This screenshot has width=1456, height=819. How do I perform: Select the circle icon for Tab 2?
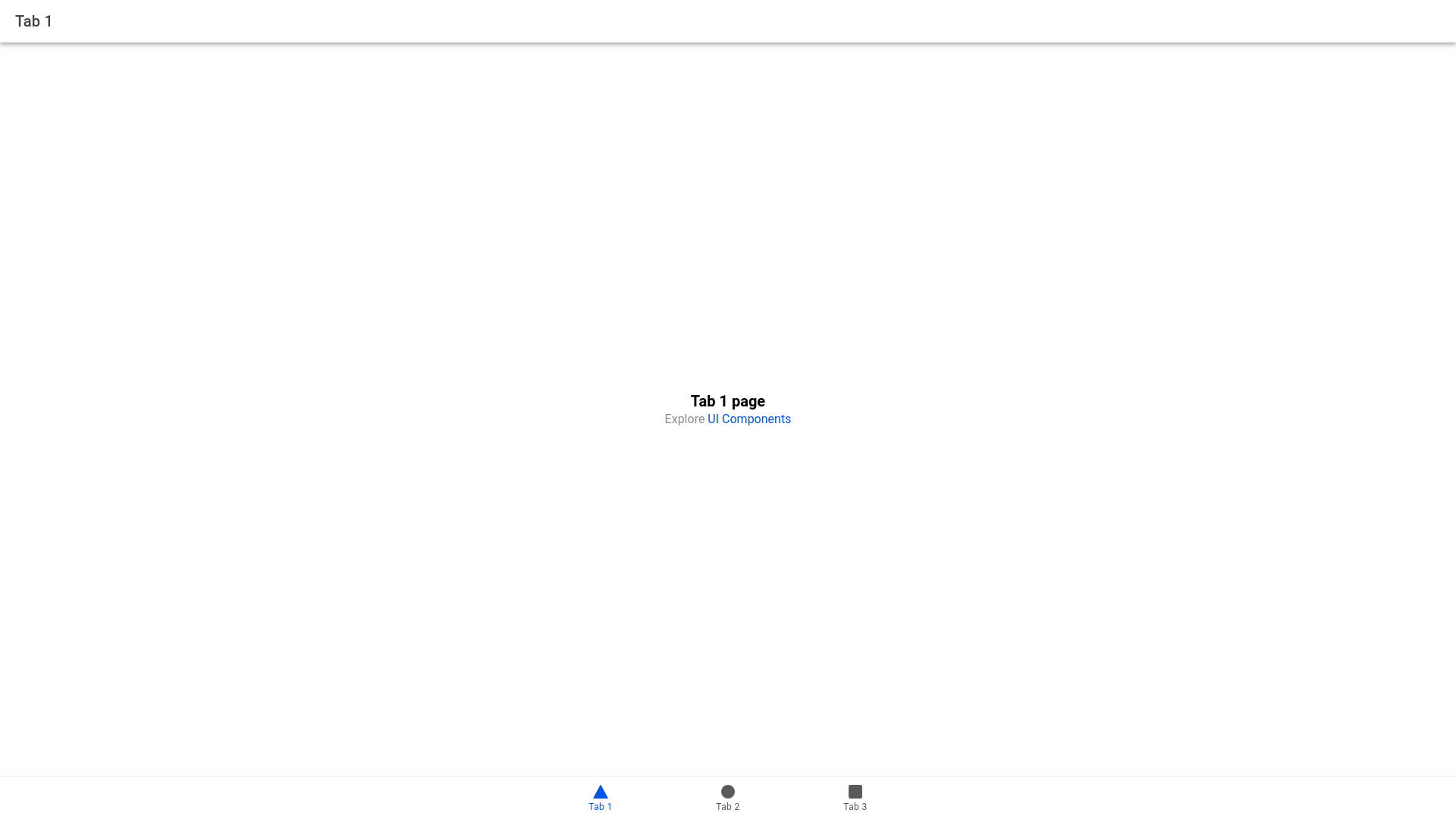click(727, 792)
